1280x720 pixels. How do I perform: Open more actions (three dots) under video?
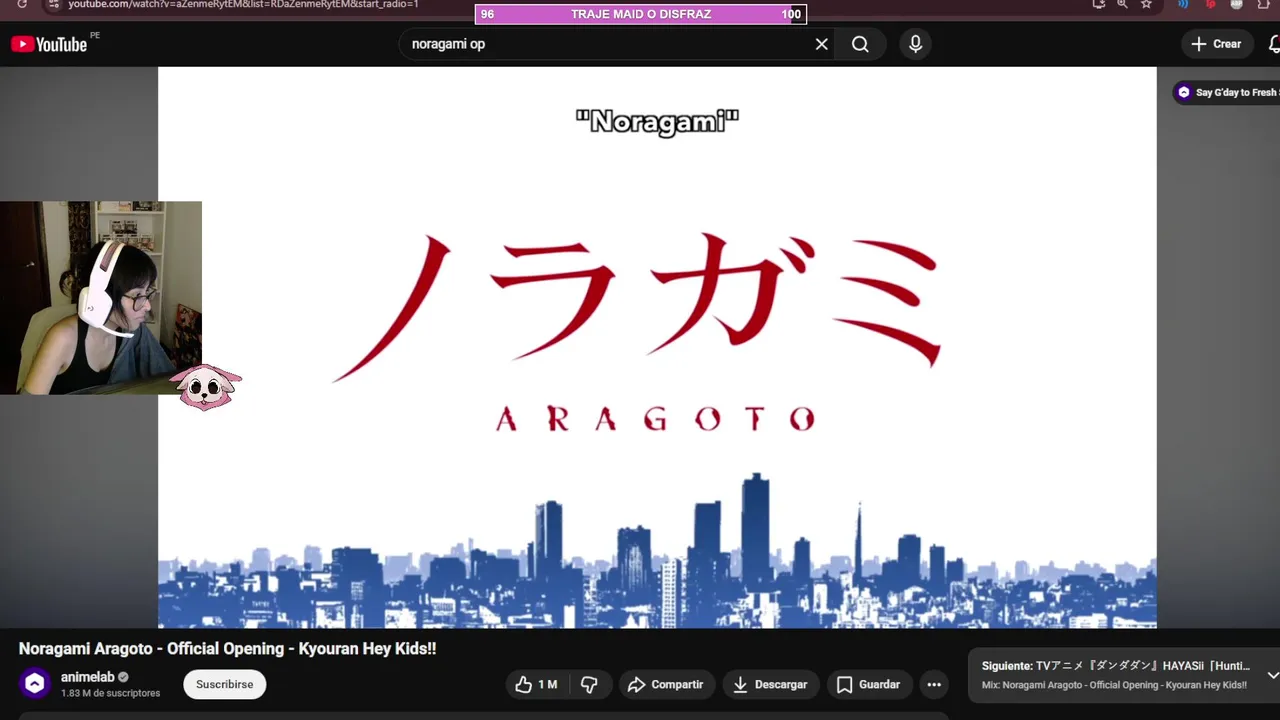(x=934, y=685)
